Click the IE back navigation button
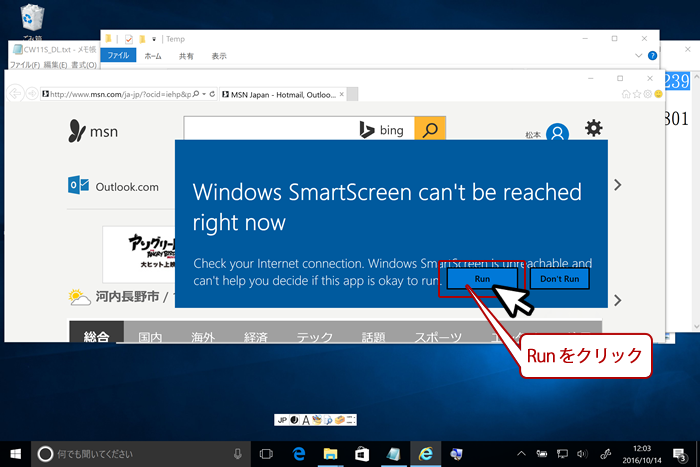This screenshot has height=467, width=700. [15, 94]
